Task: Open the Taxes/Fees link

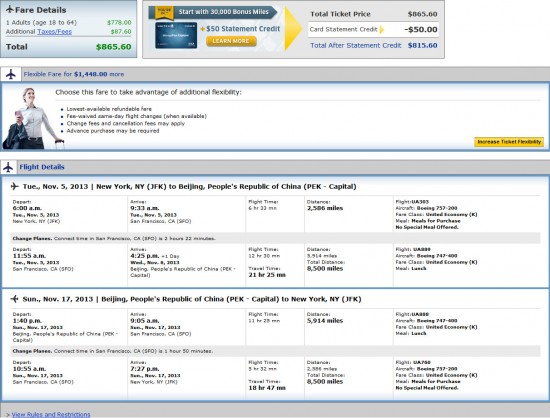Action: tap(54, 32)
